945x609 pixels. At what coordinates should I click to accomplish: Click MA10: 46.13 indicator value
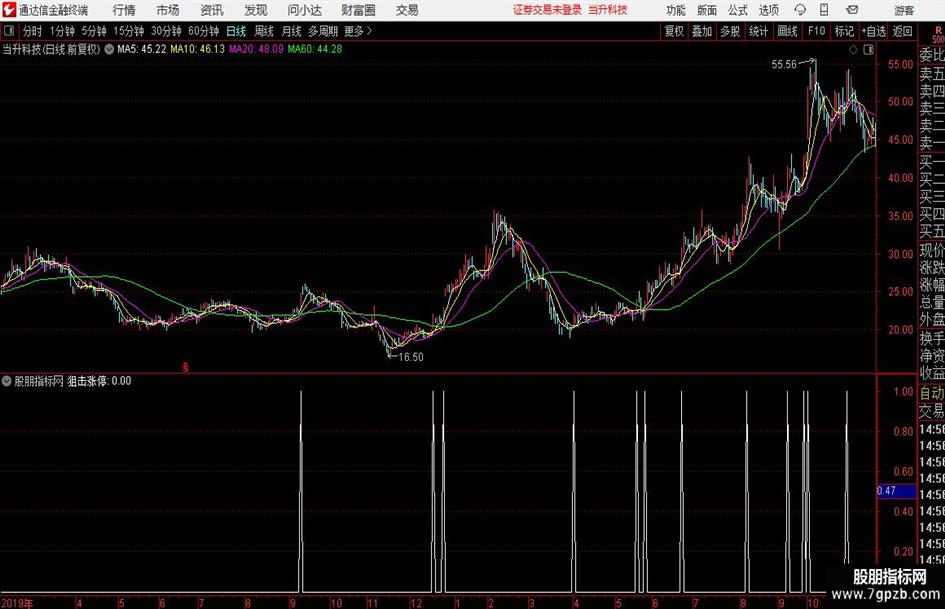click(x=197, y=49)
